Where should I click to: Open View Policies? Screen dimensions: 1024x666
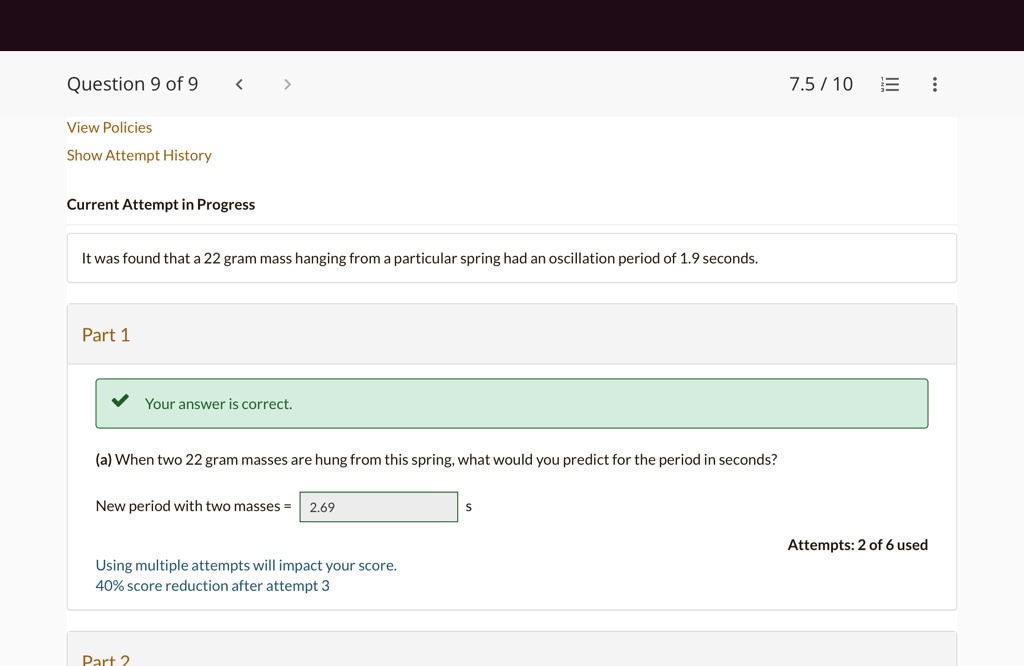pos(109,127)
